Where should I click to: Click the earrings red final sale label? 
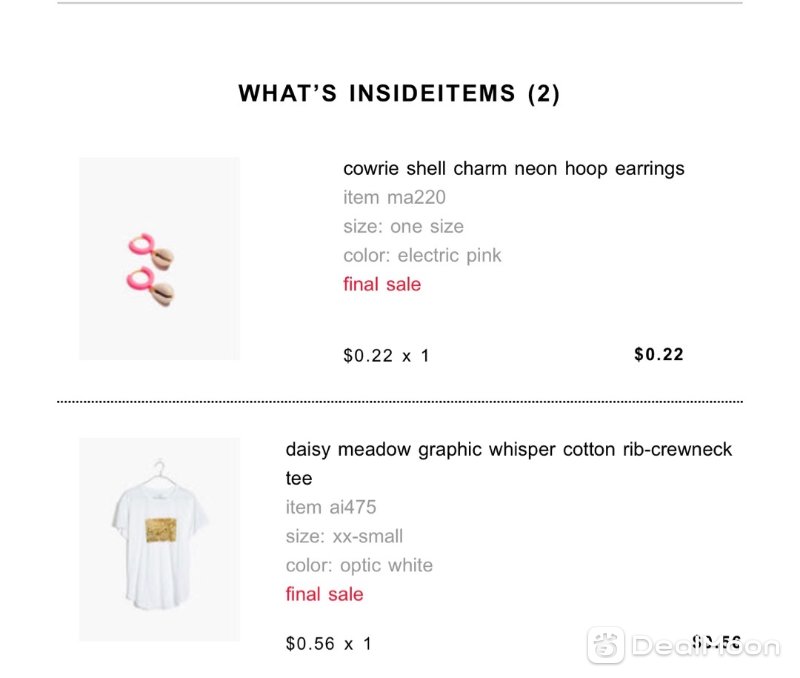tap(382, 284)
